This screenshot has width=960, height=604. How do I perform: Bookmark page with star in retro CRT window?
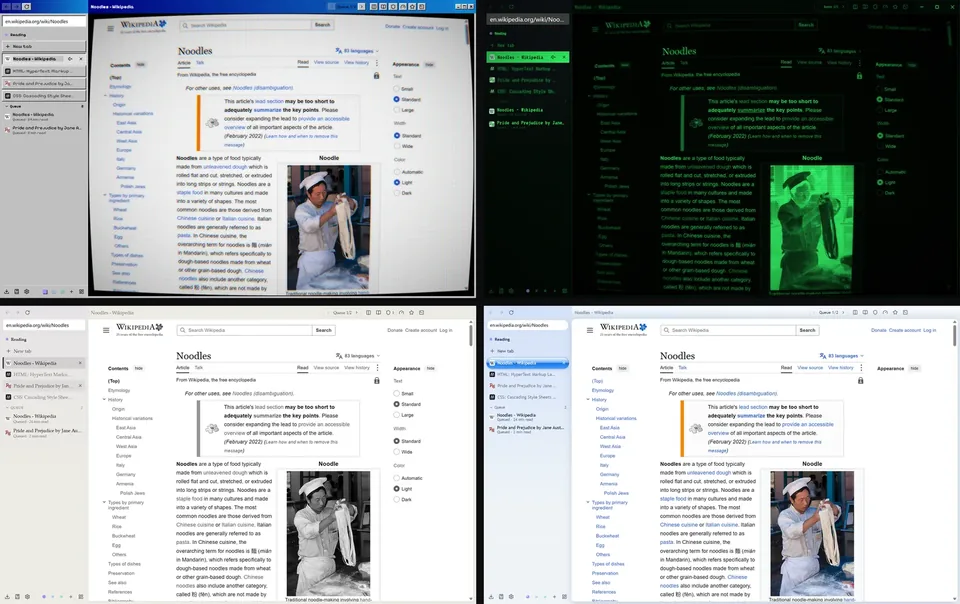(412, 7)
